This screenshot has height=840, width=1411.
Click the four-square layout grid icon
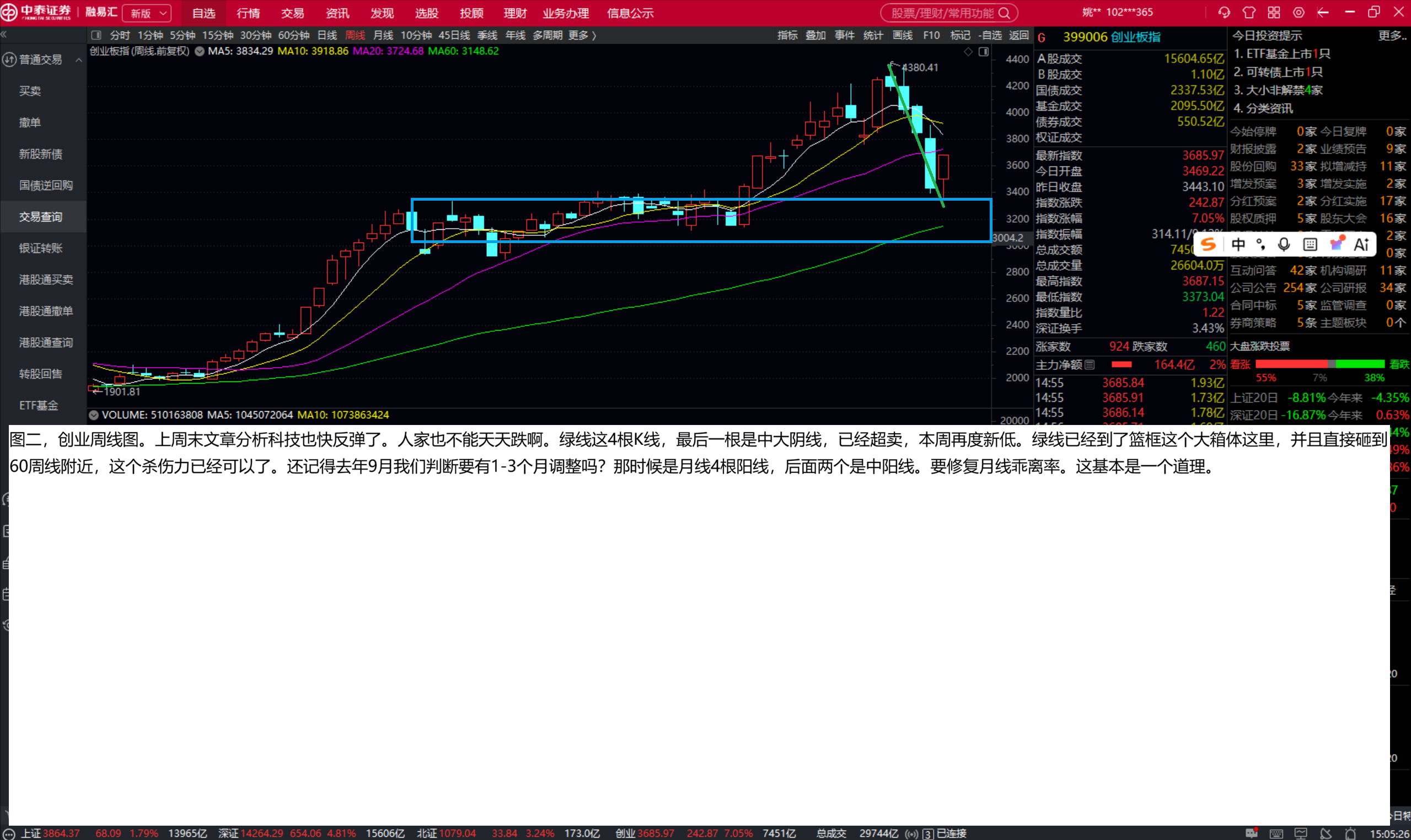click(x=1274, y=13)
